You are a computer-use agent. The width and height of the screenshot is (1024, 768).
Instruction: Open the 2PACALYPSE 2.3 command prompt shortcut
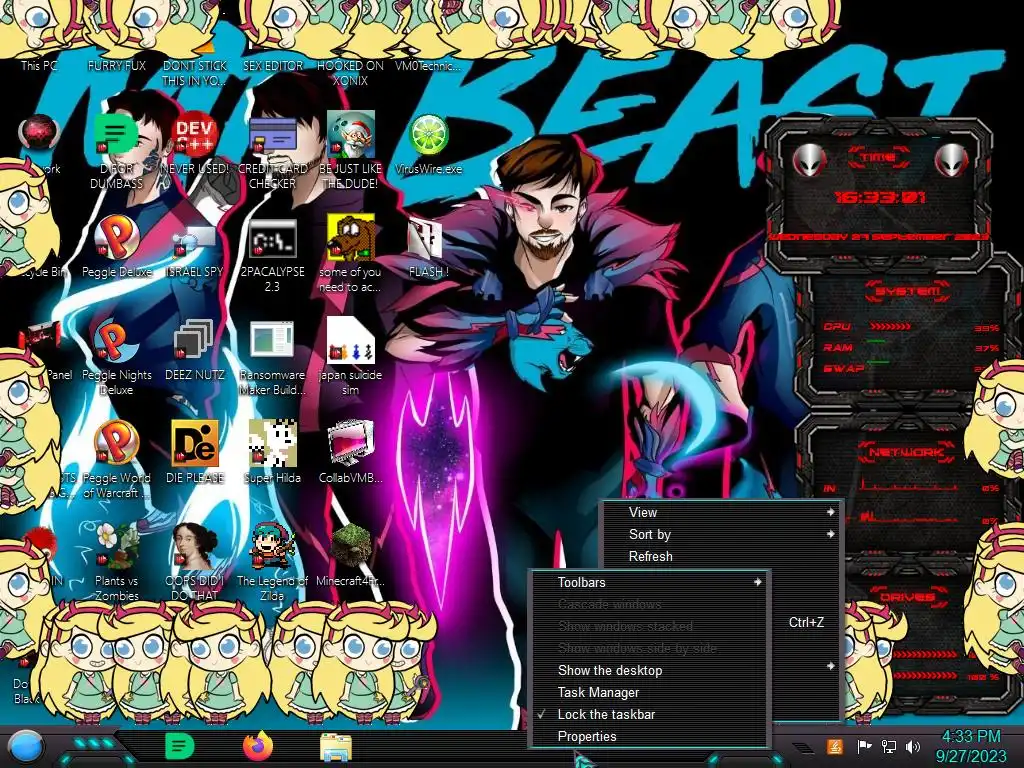click(272, 238)
